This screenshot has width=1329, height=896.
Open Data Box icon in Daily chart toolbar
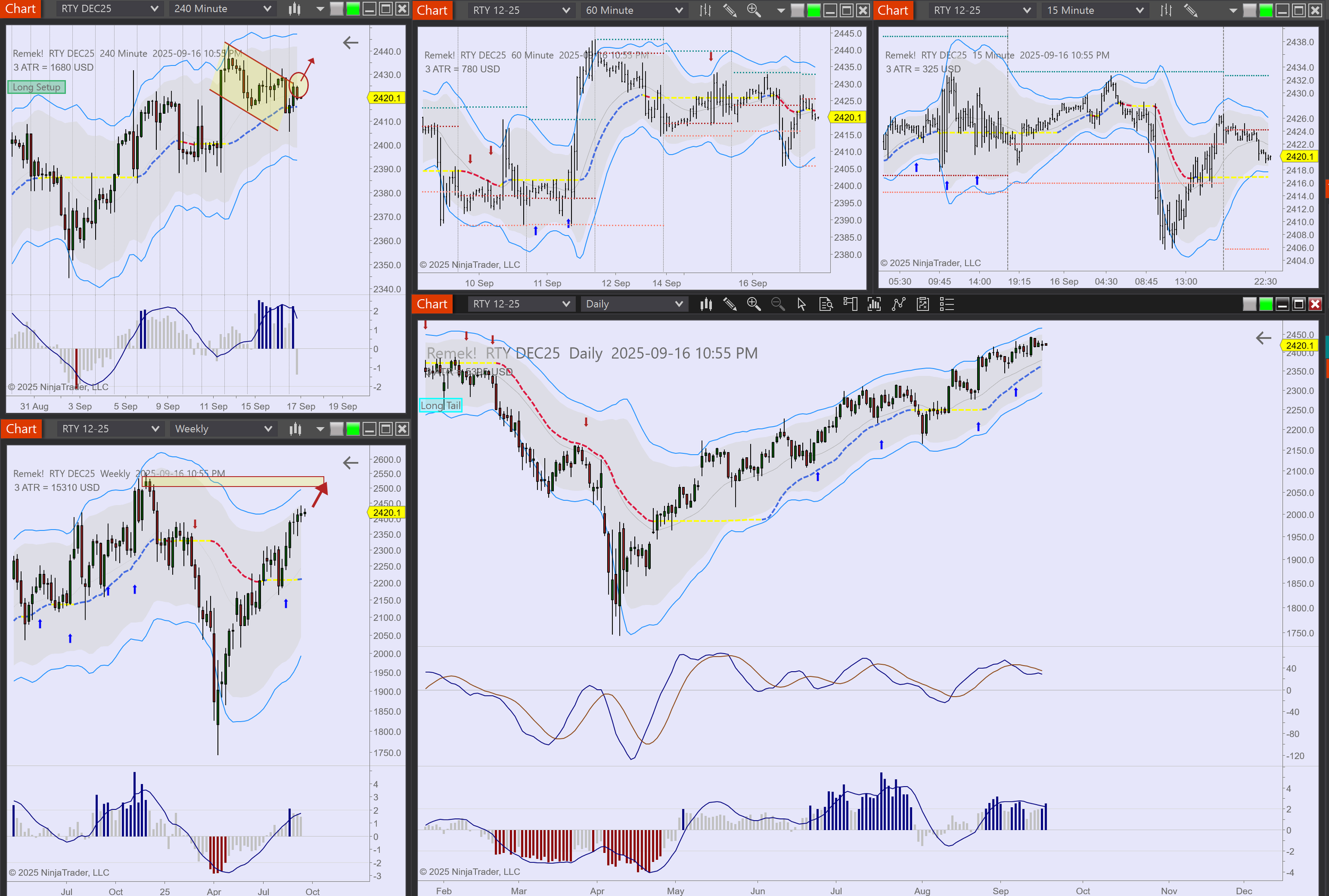point(826,304)
